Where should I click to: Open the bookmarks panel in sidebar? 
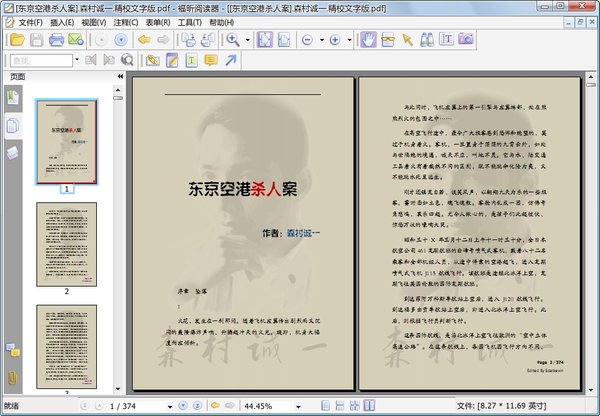(x=12, y=97)
